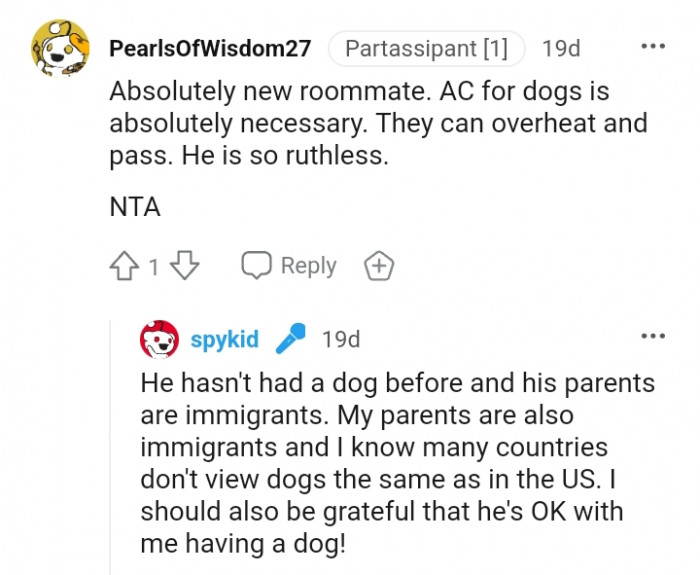Image resolution: width=700 pixels, height=575 pixels.
Task: Open 19d timestamp on spykid's reply
Action: click(340, 340)
